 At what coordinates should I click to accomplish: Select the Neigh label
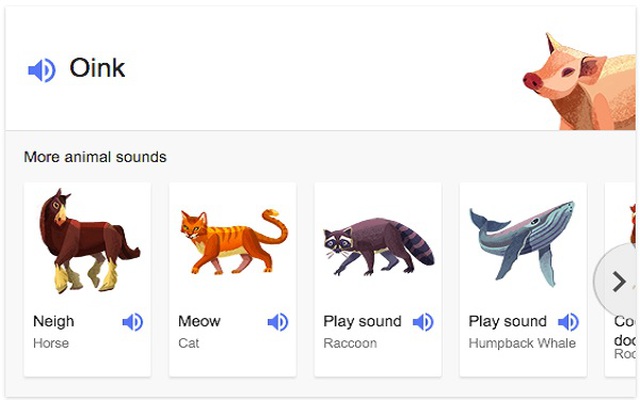(x=53, y=322)
